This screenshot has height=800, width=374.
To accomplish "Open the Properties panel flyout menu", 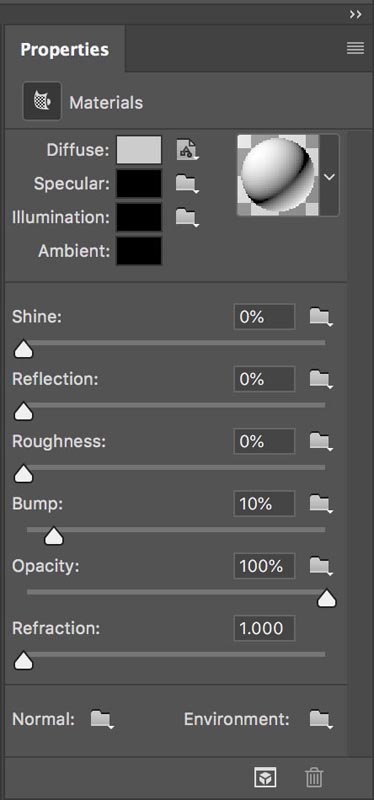I will click(355, 48).
